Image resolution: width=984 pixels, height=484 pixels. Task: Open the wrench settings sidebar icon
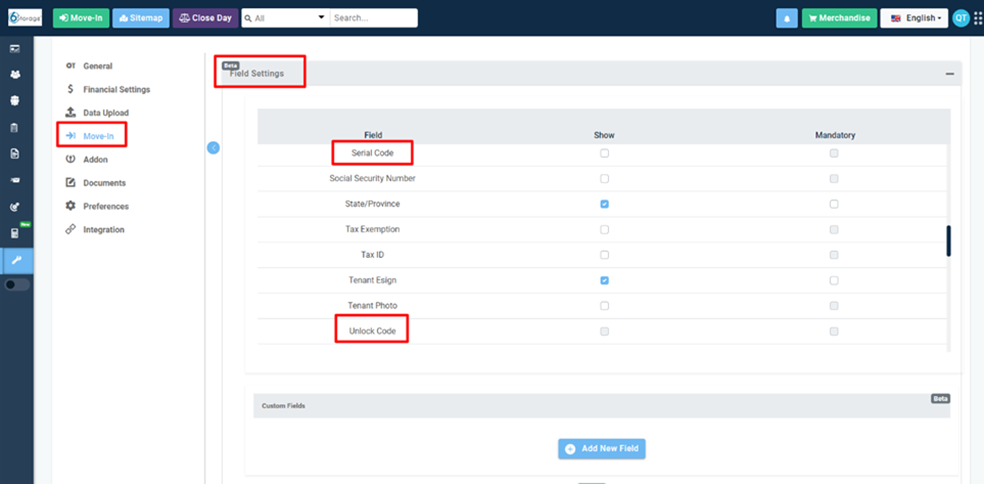[16, 260]
